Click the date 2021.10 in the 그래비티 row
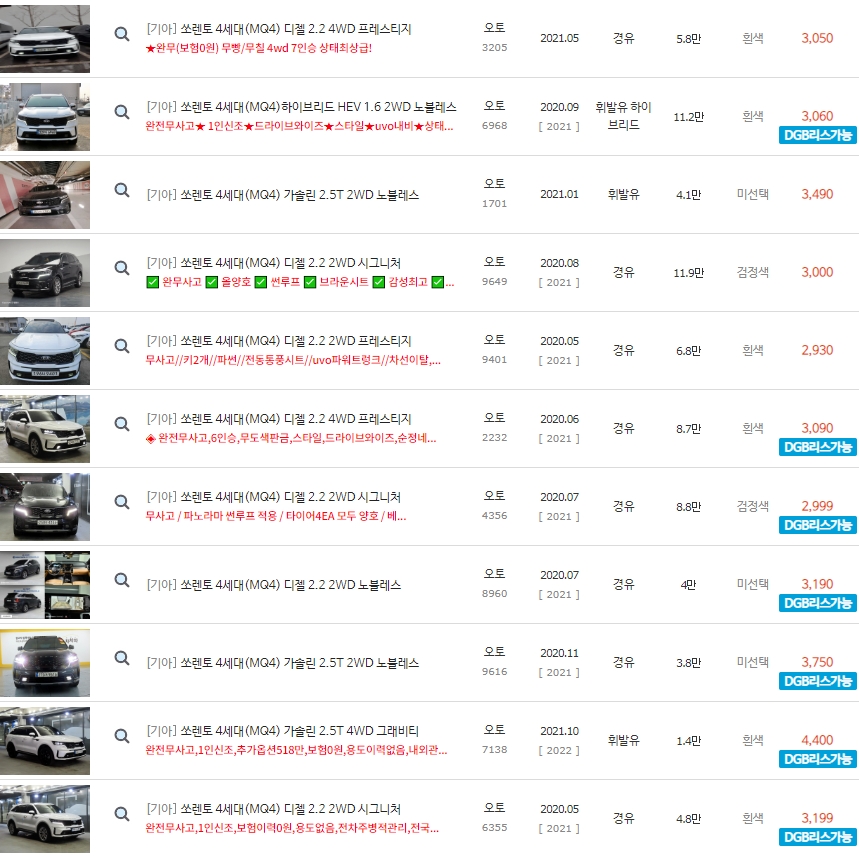 point(559,731)
